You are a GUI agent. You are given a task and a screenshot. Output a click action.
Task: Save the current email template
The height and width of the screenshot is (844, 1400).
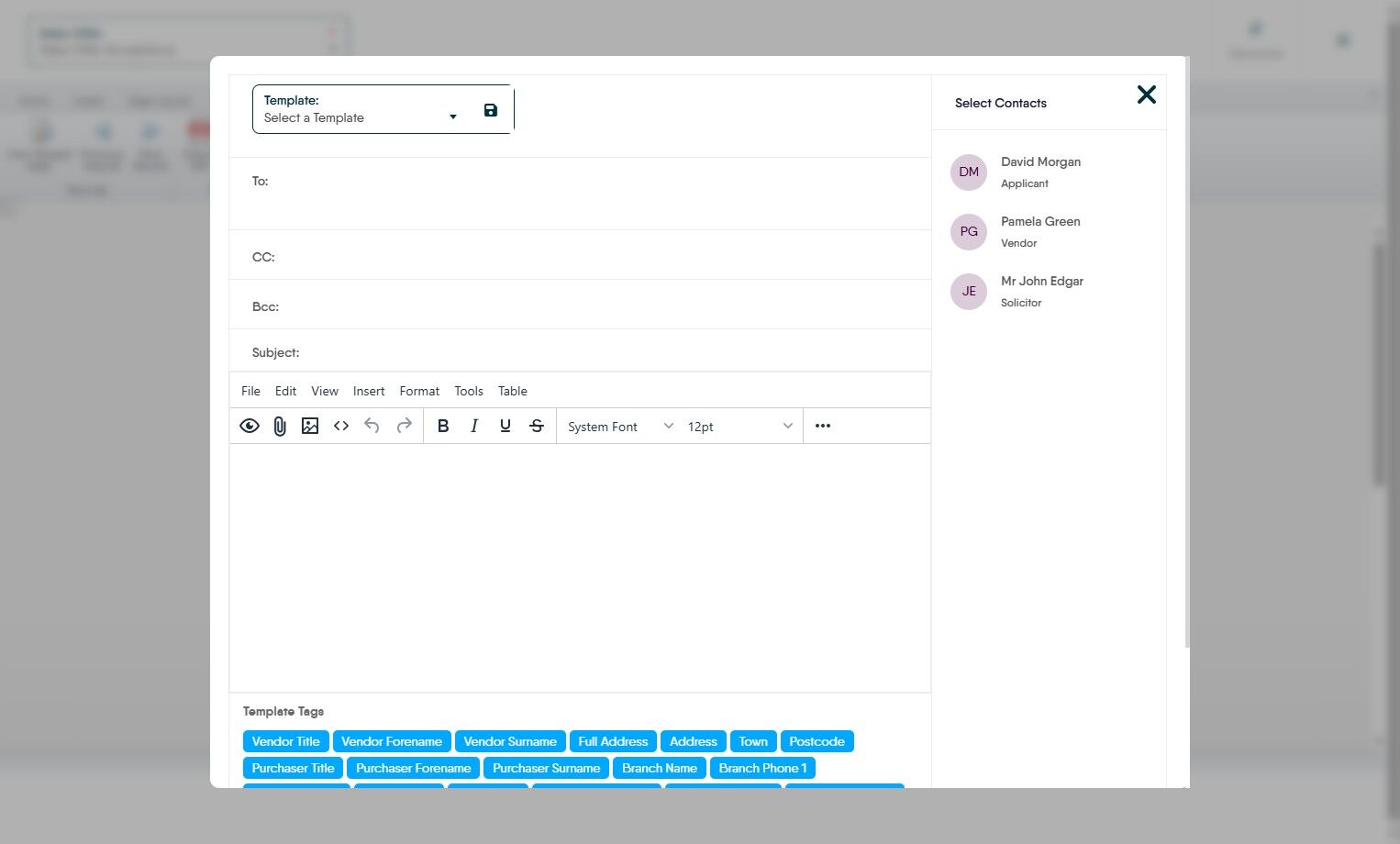(x=491, y=110)
